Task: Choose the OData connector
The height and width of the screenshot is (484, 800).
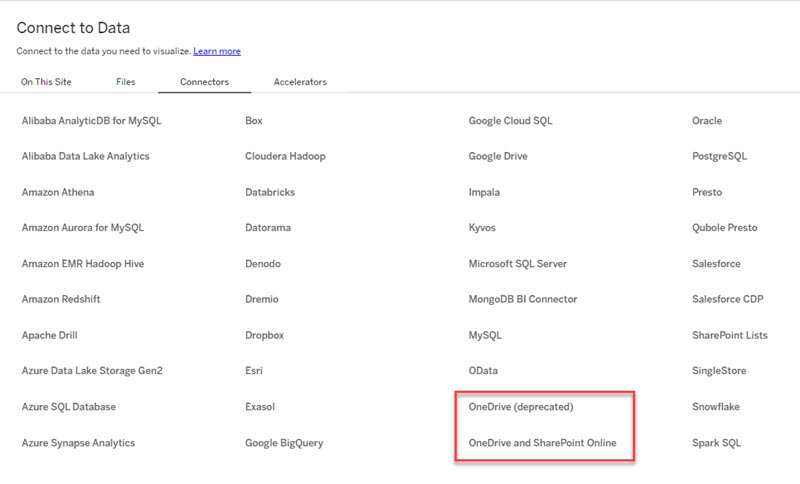Action: tap(483, 371)
